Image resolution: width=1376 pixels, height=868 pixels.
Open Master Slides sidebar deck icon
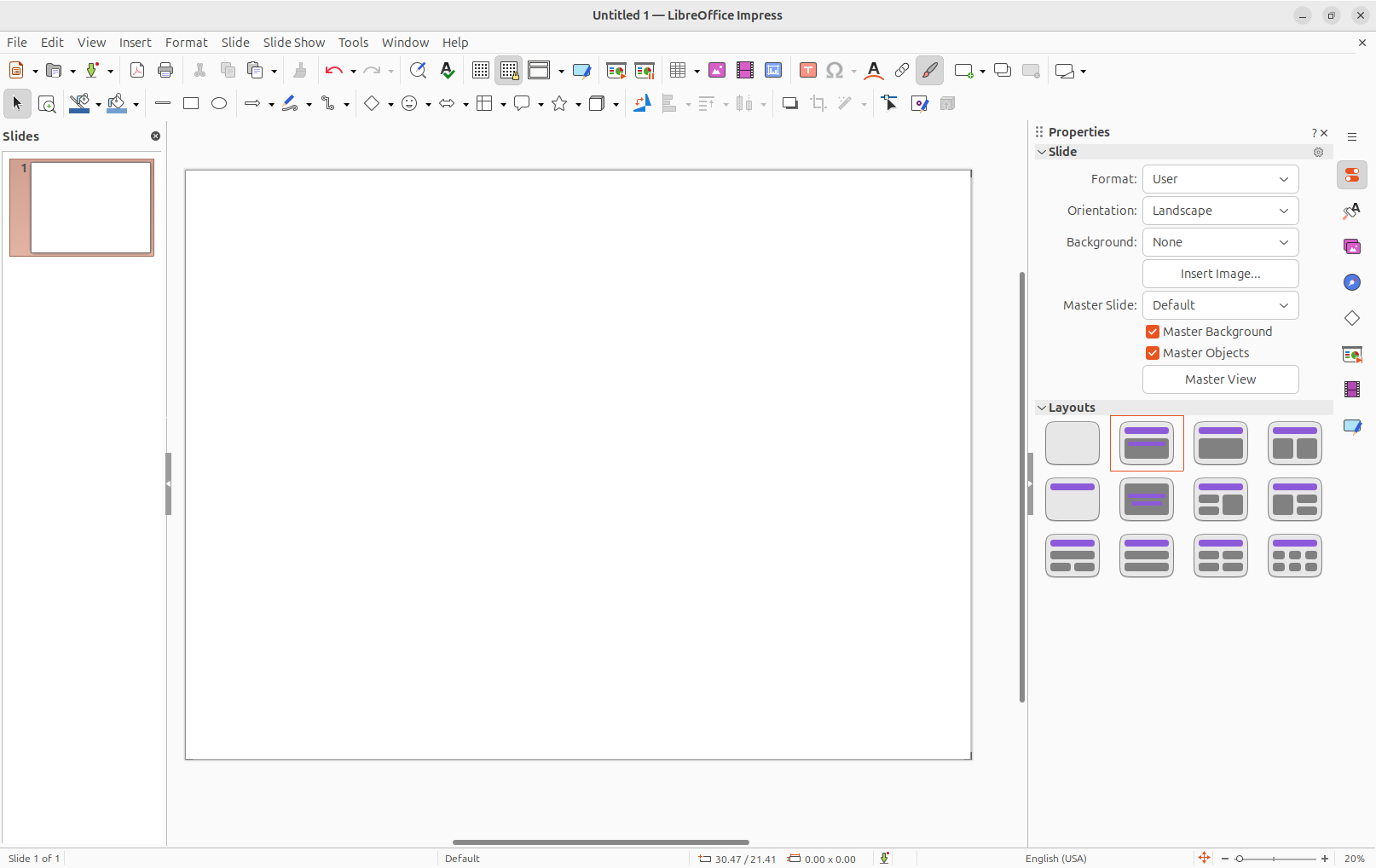pos(1352,425)
